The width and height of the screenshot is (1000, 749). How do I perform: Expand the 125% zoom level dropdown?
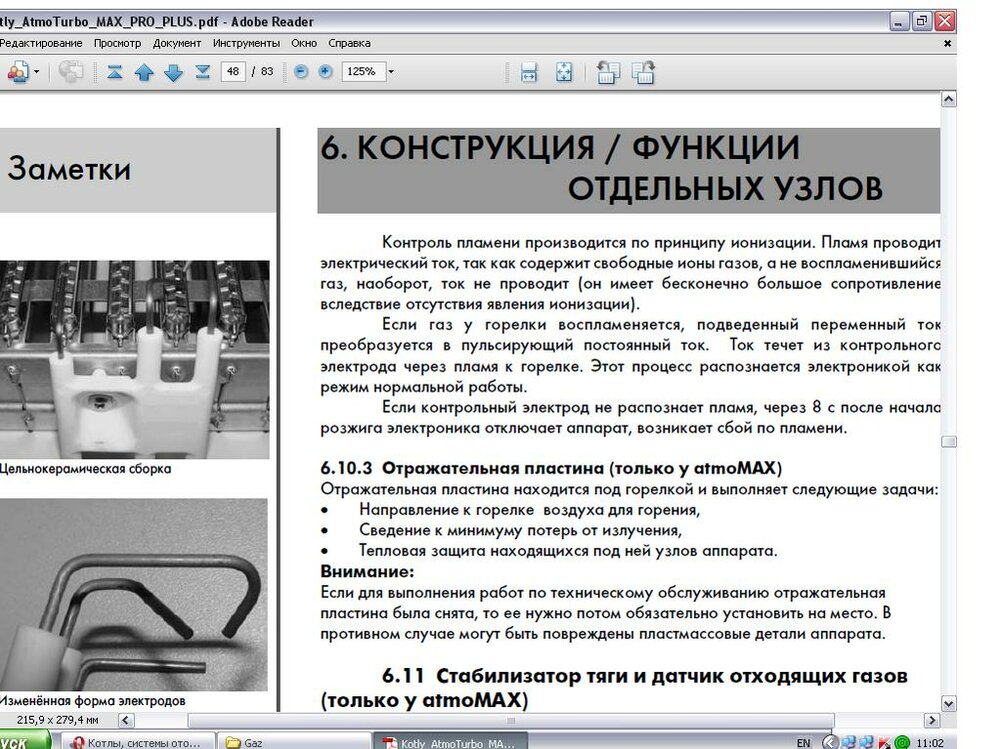coord(391,71)
